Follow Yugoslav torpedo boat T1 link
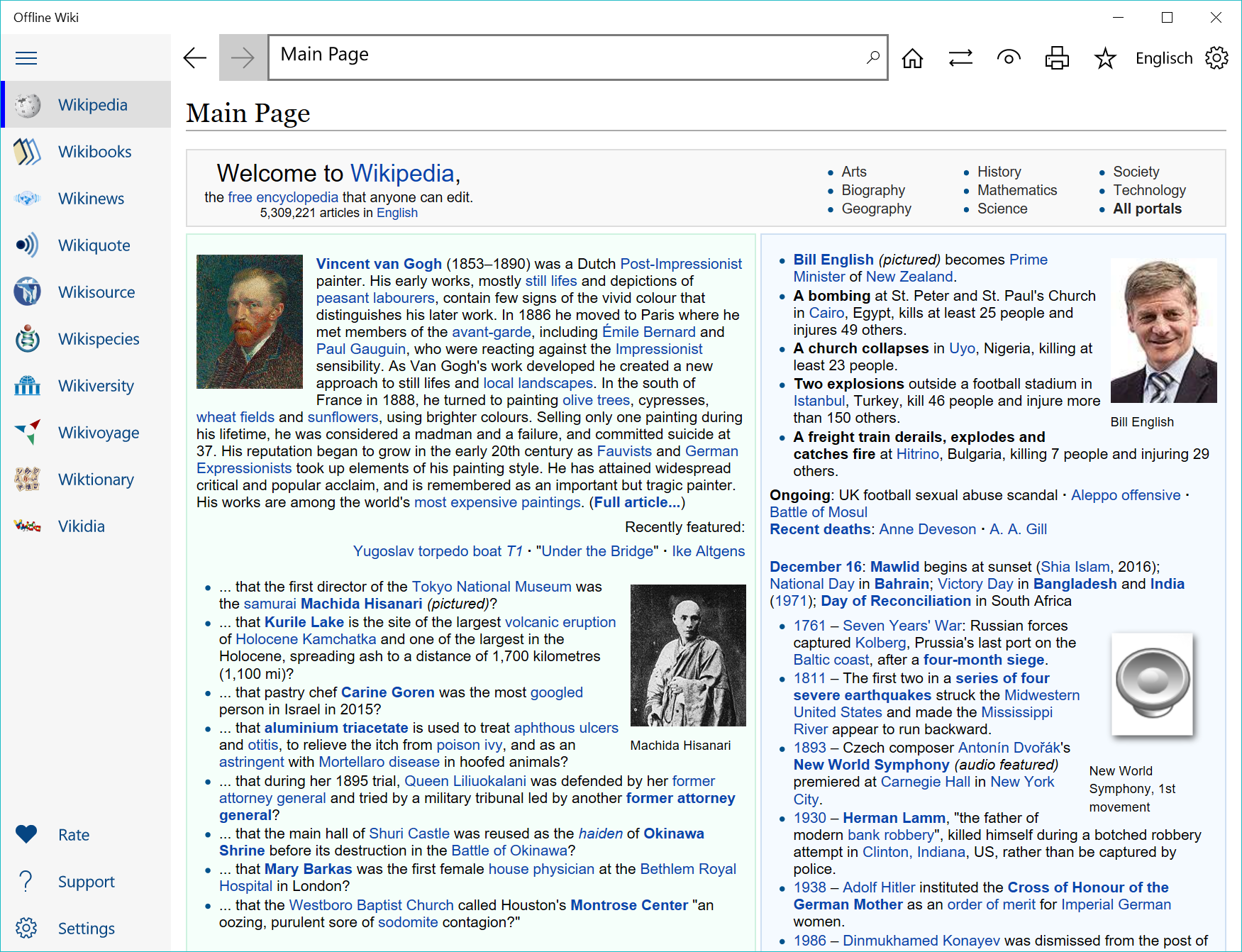 pos(438,551)
